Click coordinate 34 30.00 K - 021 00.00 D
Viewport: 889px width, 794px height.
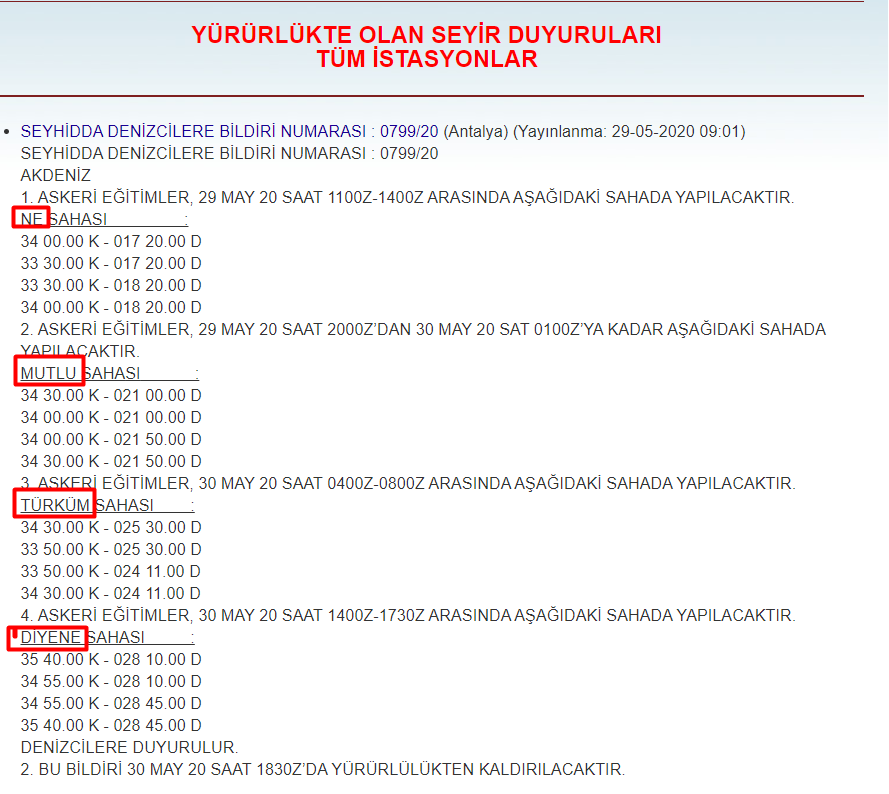point(111,395)
